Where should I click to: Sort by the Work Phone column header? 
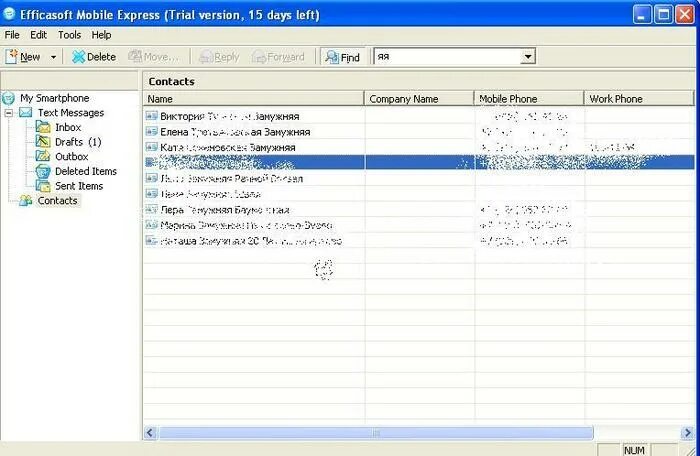[x=639, y=99]
